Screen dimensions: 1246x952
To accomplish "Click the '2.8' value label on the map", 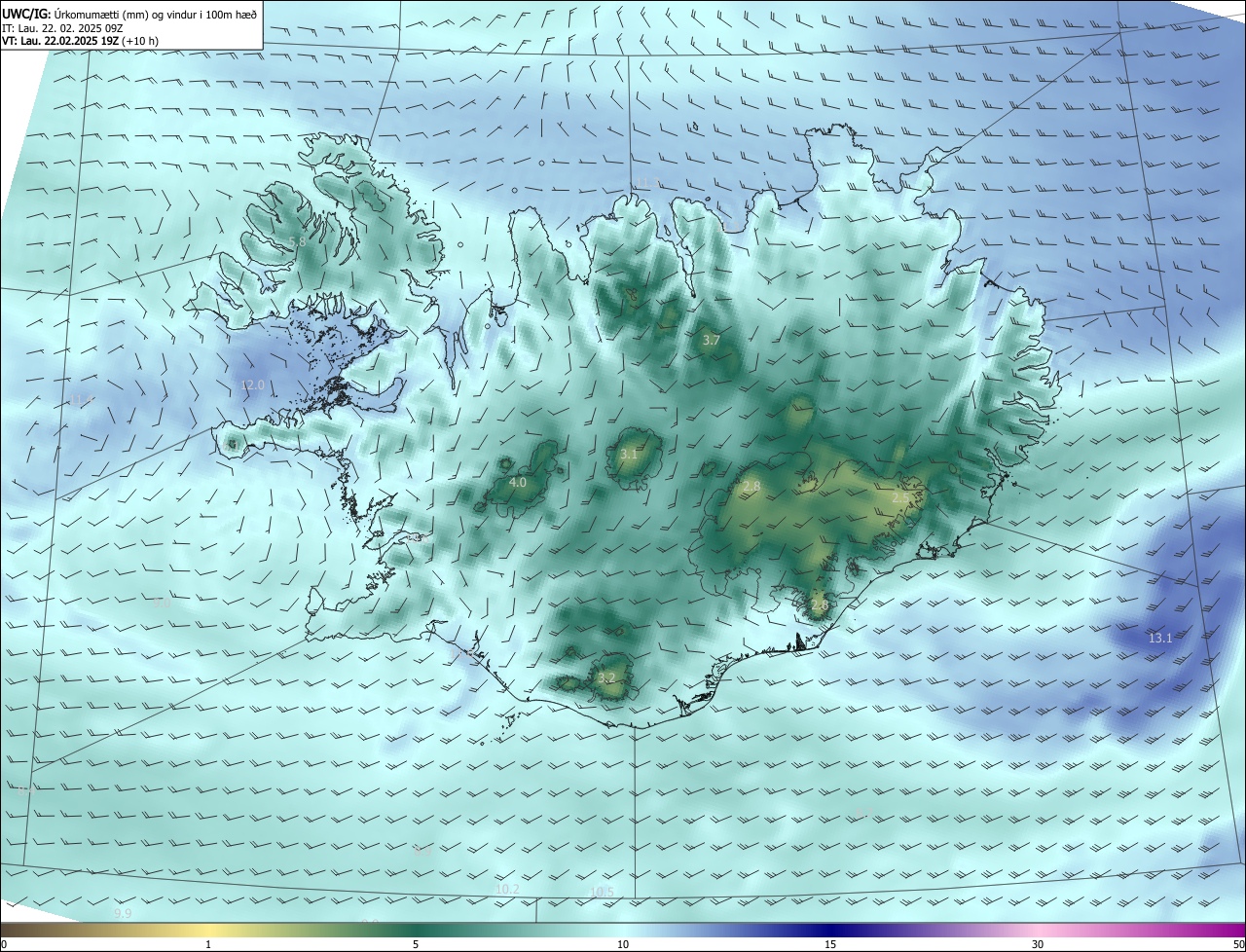I will click(751, 487).
